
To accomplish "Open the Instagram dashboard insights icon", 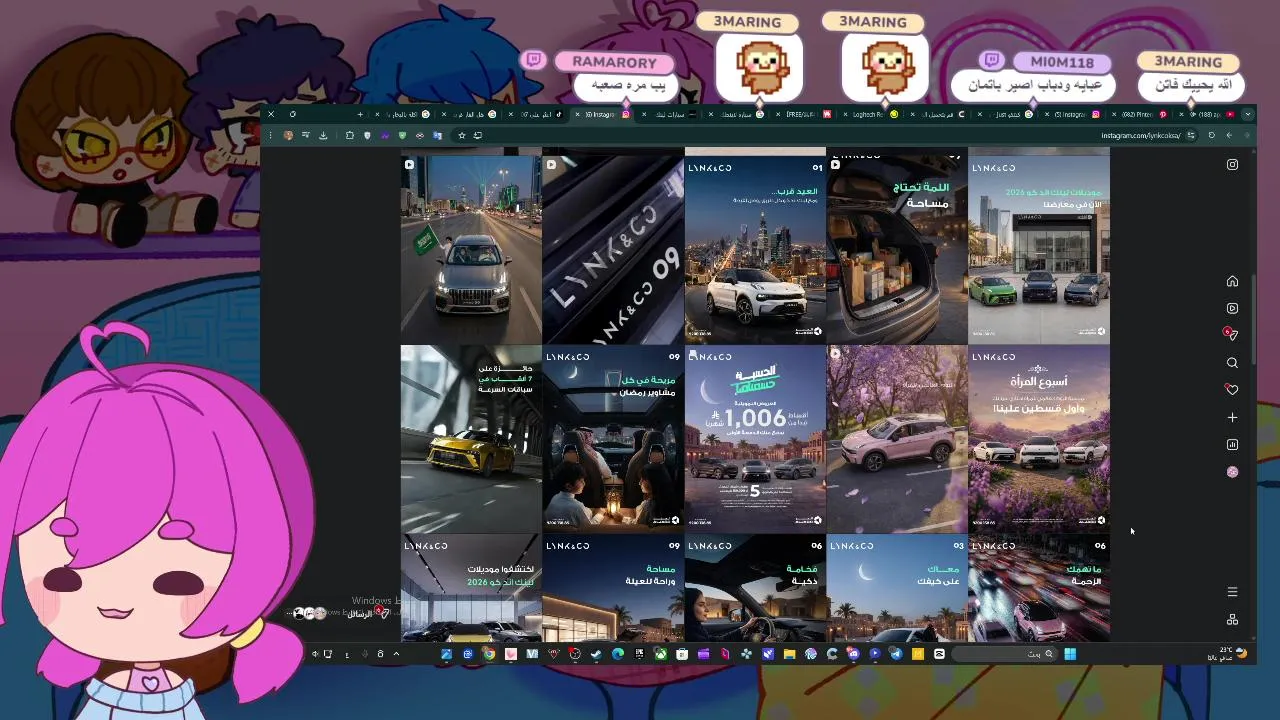I will [x=1232, y=445].
